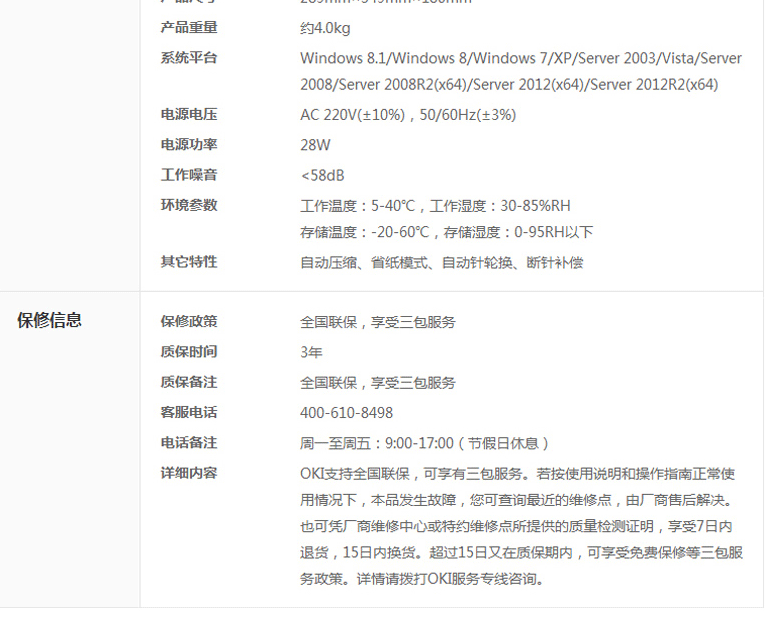This screenshot has width=765, height=635.
Task: Click the AC 220V voltage value
Action: coord(408,115)
